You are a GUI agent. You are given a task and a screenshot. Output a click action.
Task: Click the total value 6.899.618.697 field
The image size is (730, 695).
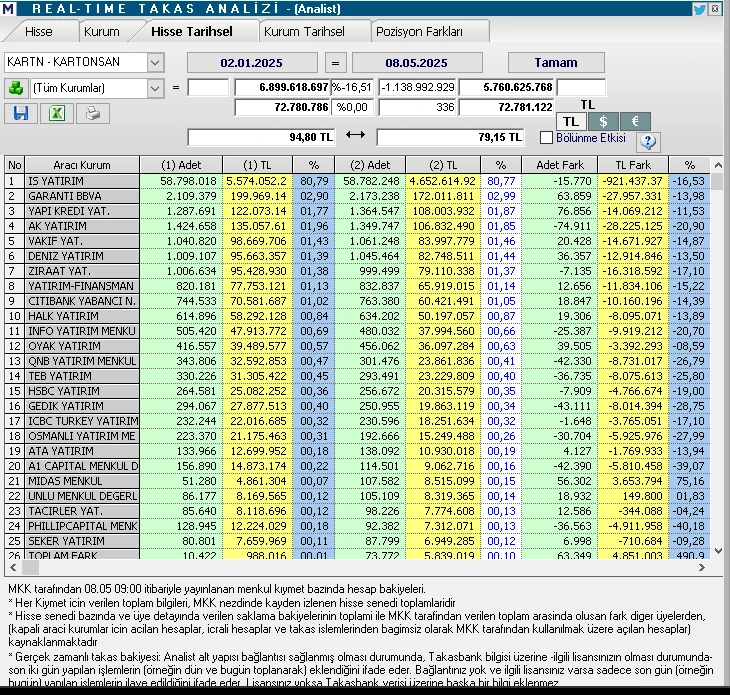pos(282,88)
